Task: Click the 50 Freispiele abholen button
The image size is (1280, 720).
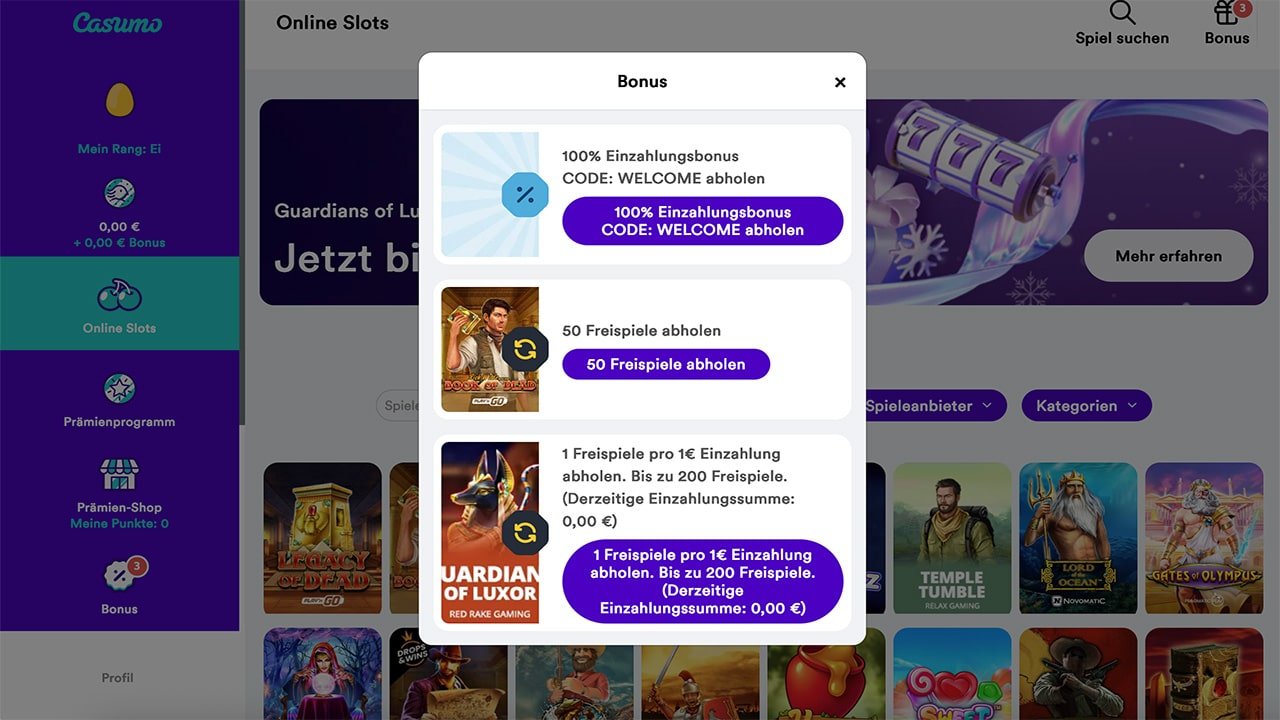Action: pos(666,364)
